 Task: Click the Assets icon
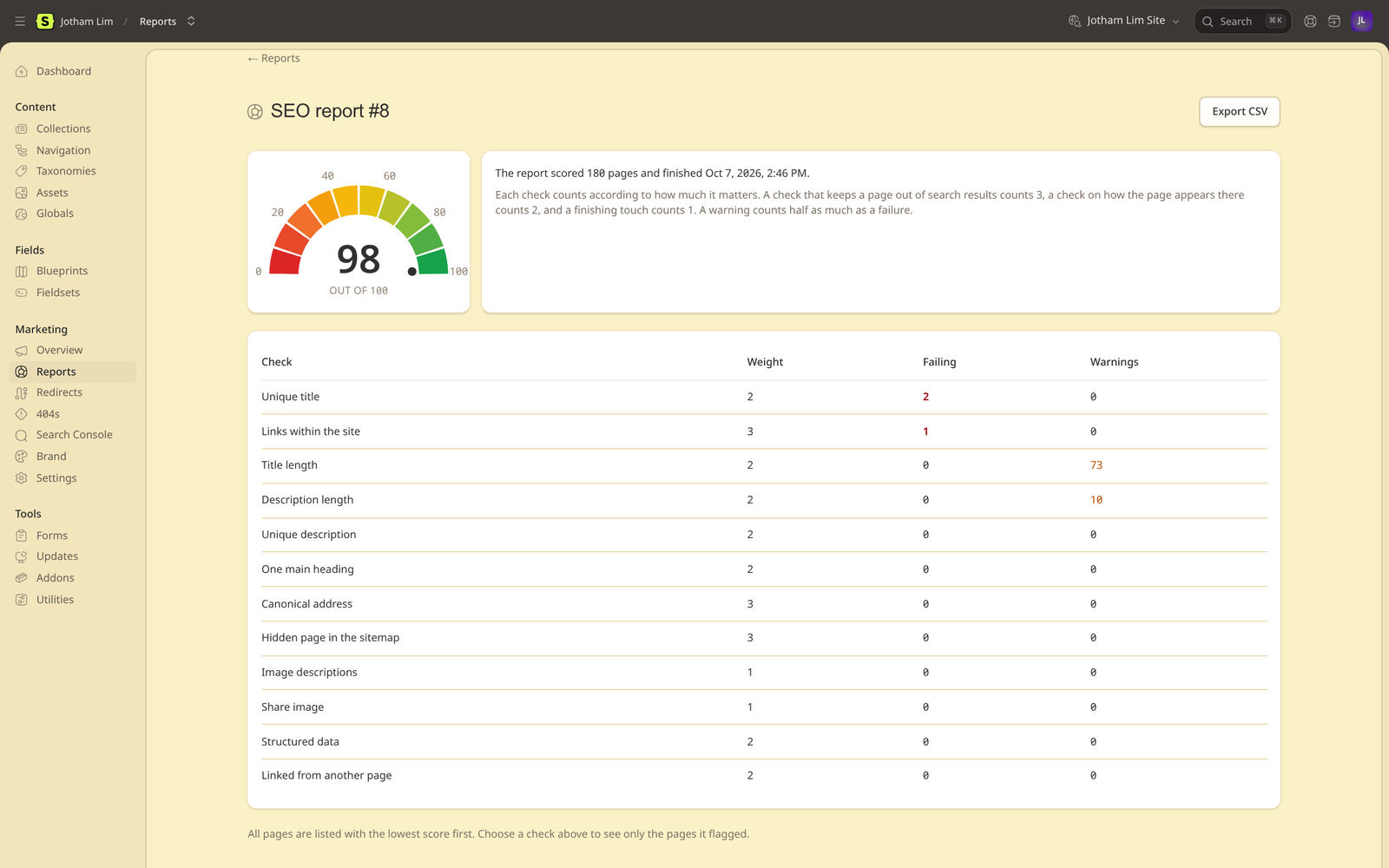(x=22, y=193)
